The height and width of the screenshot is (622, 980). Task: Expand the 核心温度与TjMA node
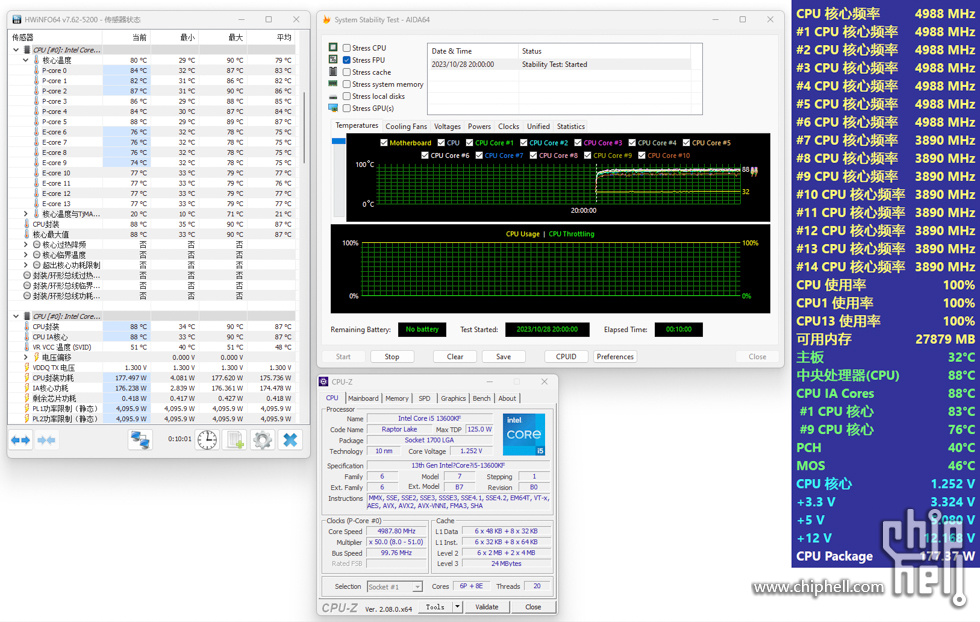(x=26, y=214)
